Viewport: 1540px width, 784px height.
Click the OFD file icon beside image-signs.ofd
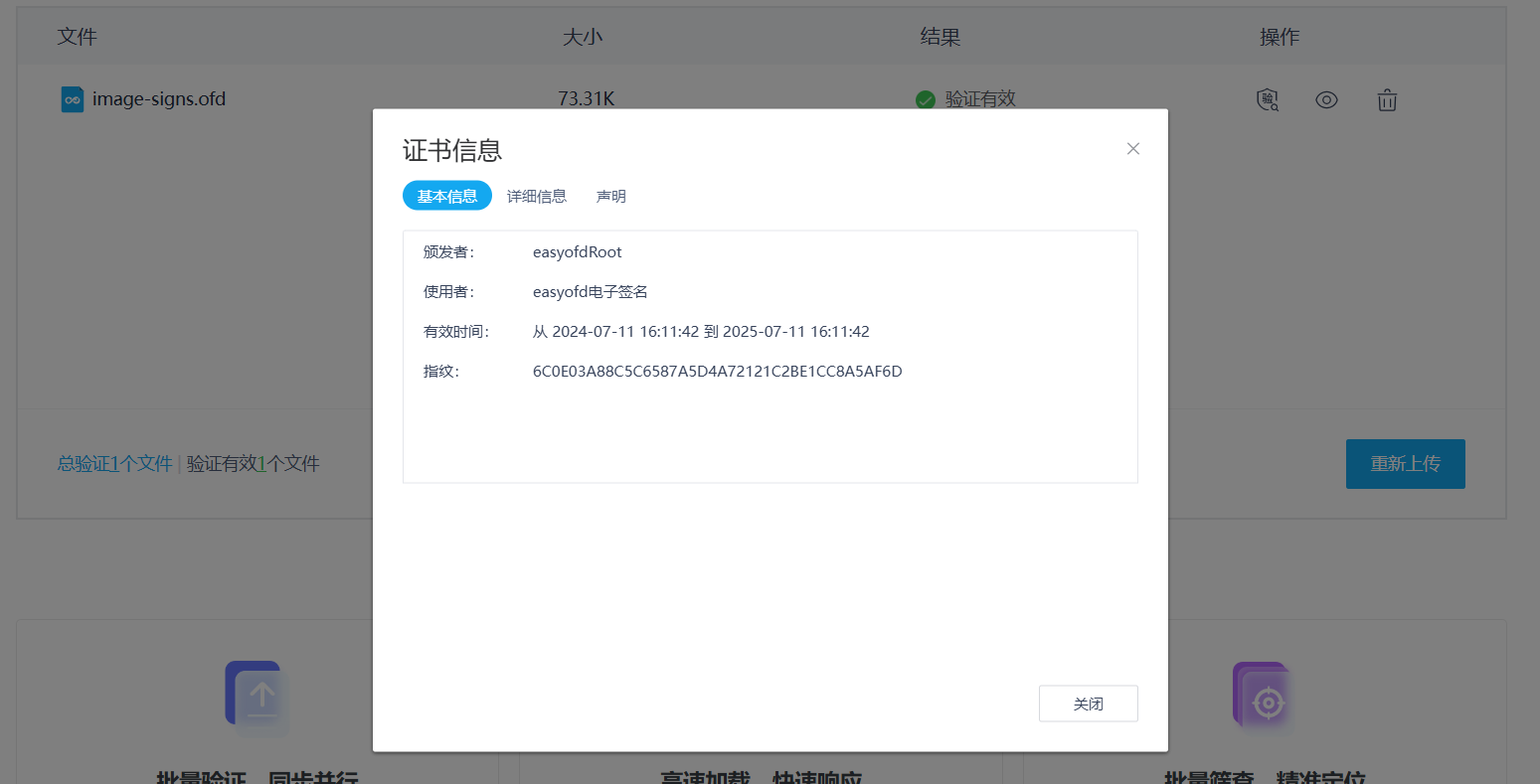pos(71,99)
